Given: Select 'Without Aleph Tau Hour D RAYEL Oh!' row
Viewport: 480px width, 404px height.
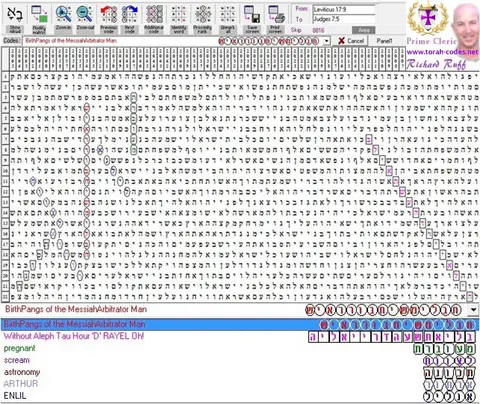Looking at the screenshot, I should [240, 336].
